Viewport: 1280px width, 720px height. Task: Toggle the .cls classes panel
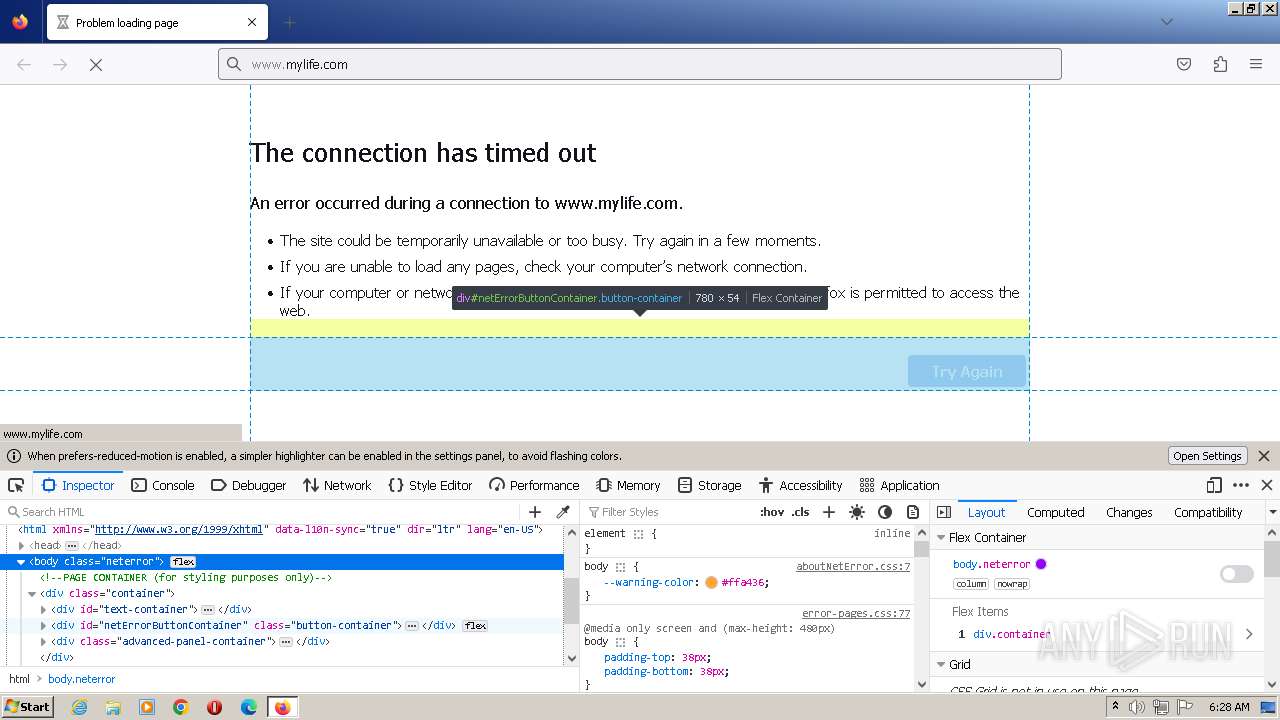[801, 512]
